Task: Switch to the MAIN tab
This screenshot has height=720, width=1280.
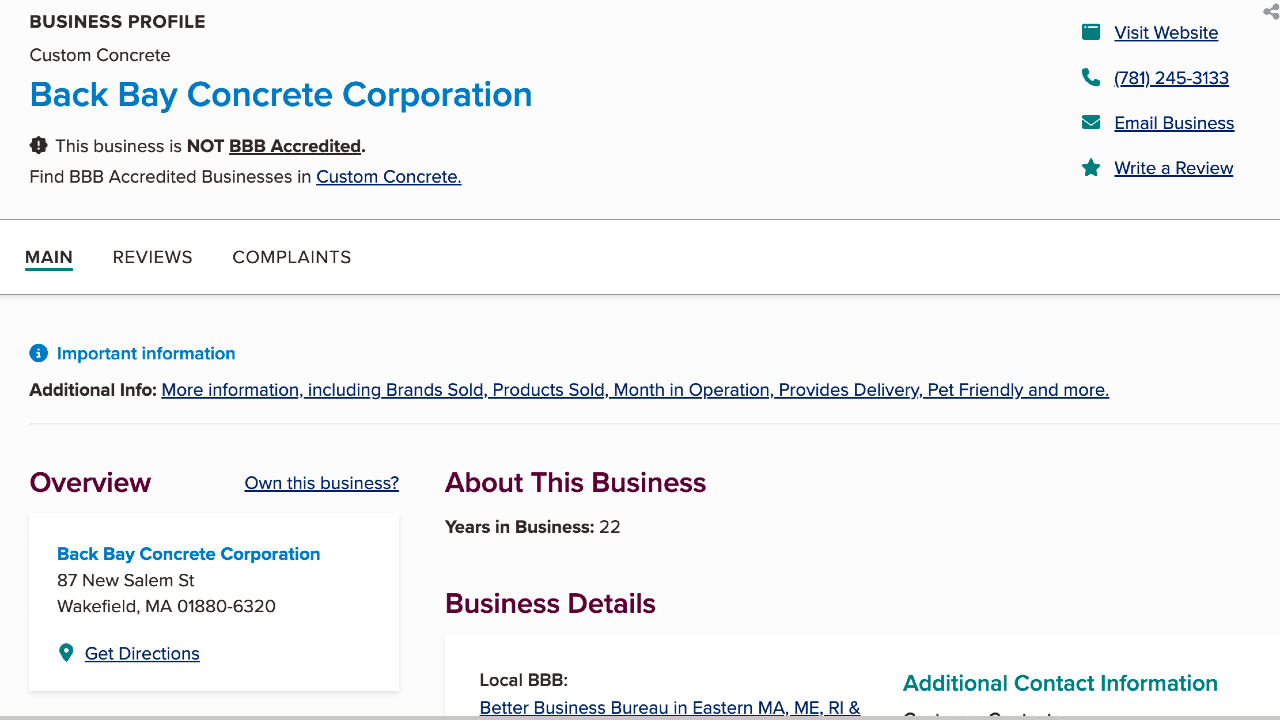Action: tap(49, 257)
